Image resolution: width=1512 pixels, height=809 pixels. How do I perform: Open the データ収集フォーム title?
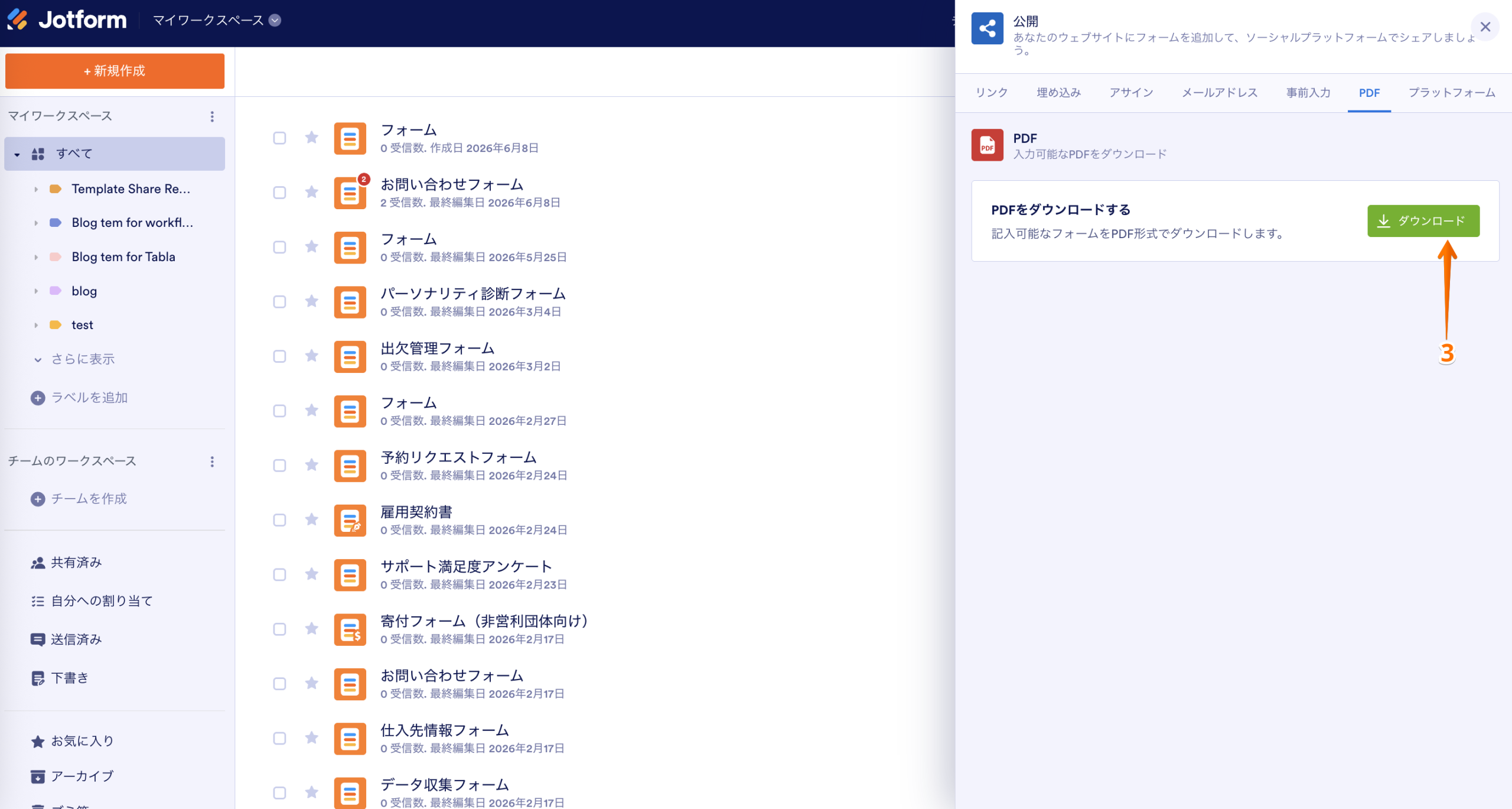tap(445, 785)
